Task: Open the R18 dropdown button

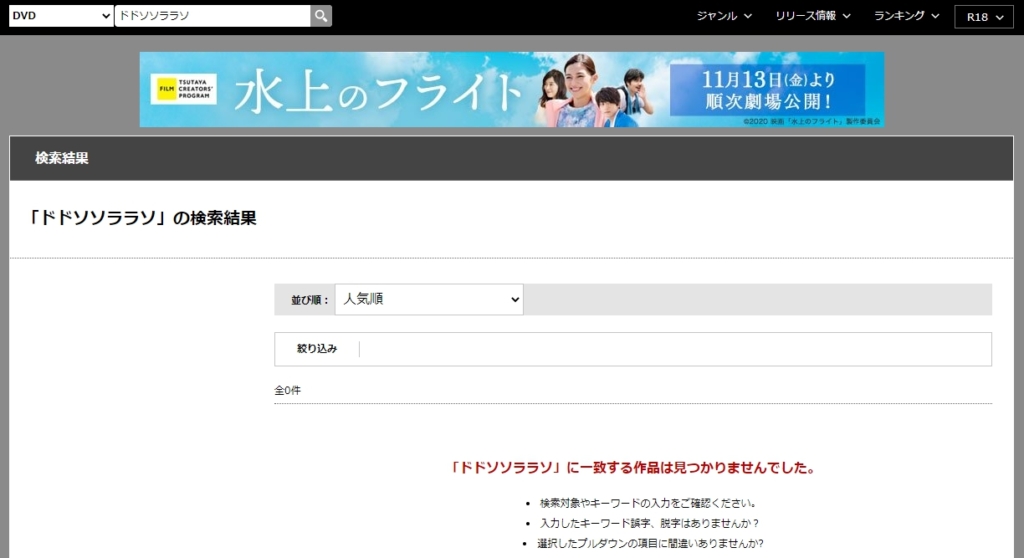Action: (984, 17)
